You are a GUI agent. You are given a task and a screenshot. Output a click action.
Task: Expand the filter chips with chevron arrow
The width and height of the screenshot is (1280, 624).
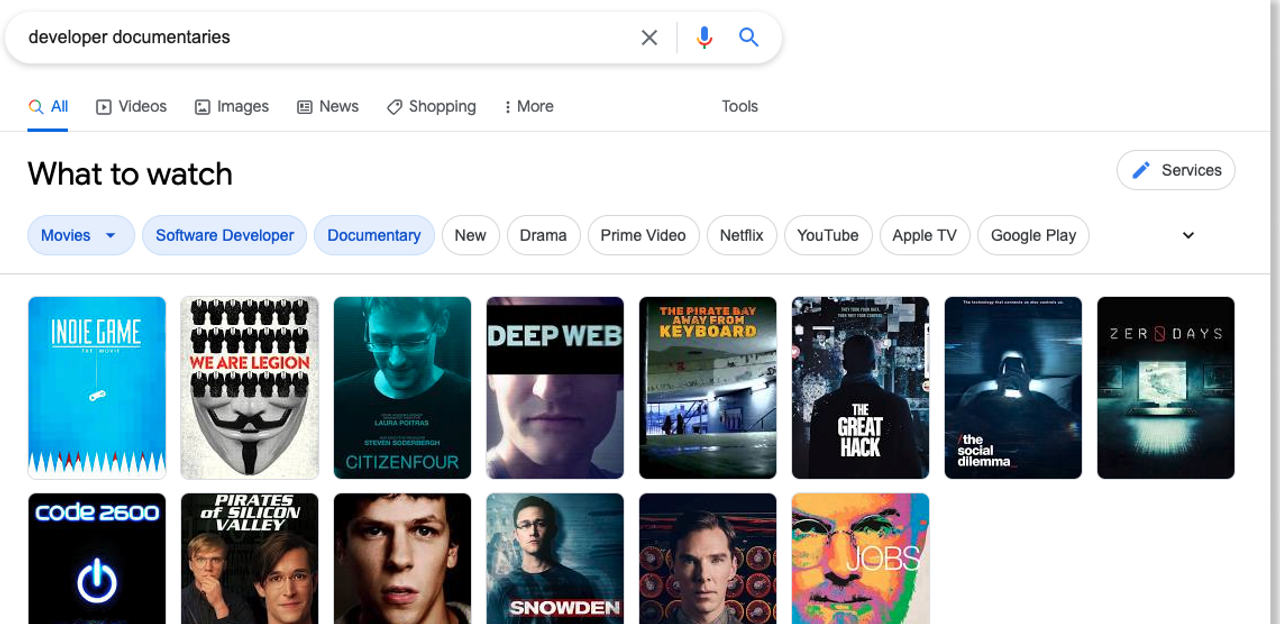pyautogui.click(x=1188, y=235)
